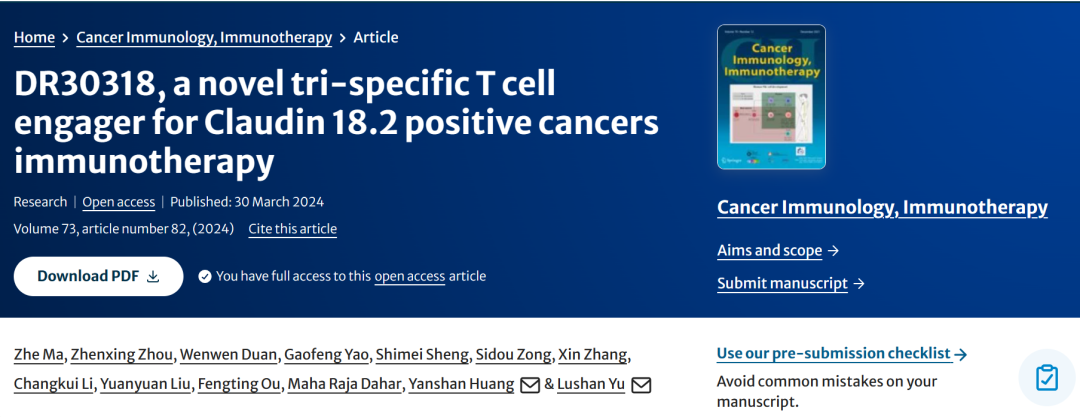
Task: Click the Aims and scope link
Action: pos(769,251)
